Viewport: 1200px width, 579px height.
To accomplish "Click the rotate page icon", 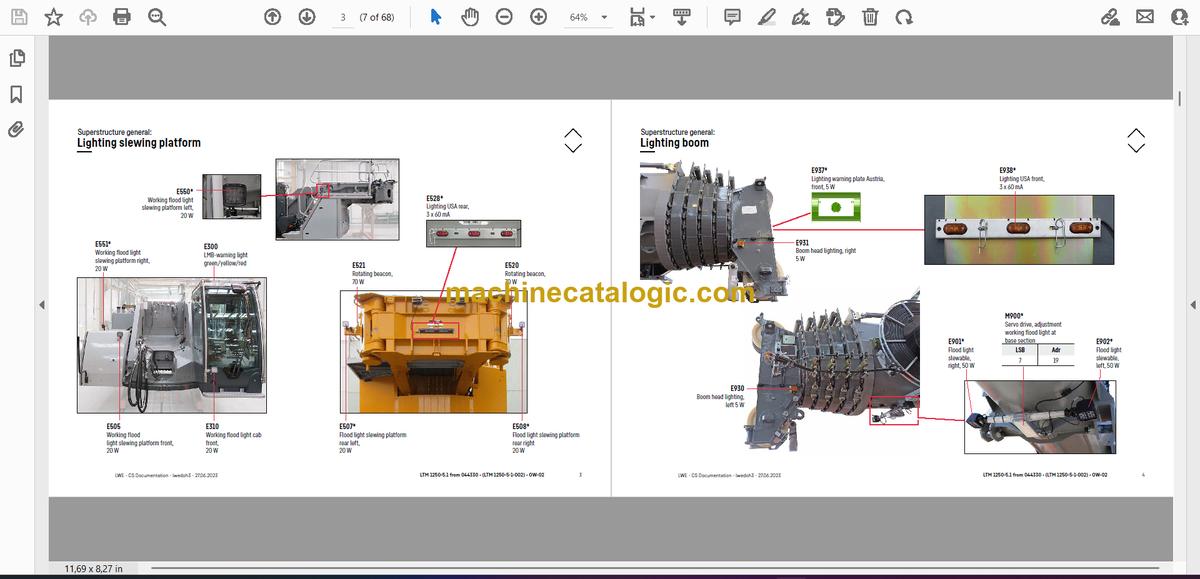I will pyautogui.click(x=904, y=17).
